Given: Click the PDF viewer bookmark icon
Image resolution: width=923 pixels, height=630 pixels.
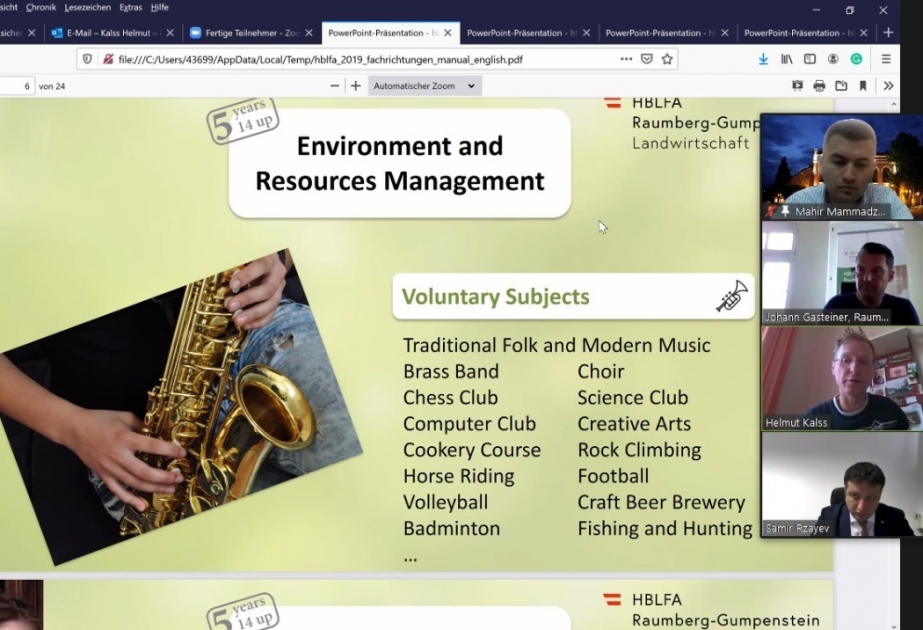Looking at the screenshot, I should pos(863,86).
